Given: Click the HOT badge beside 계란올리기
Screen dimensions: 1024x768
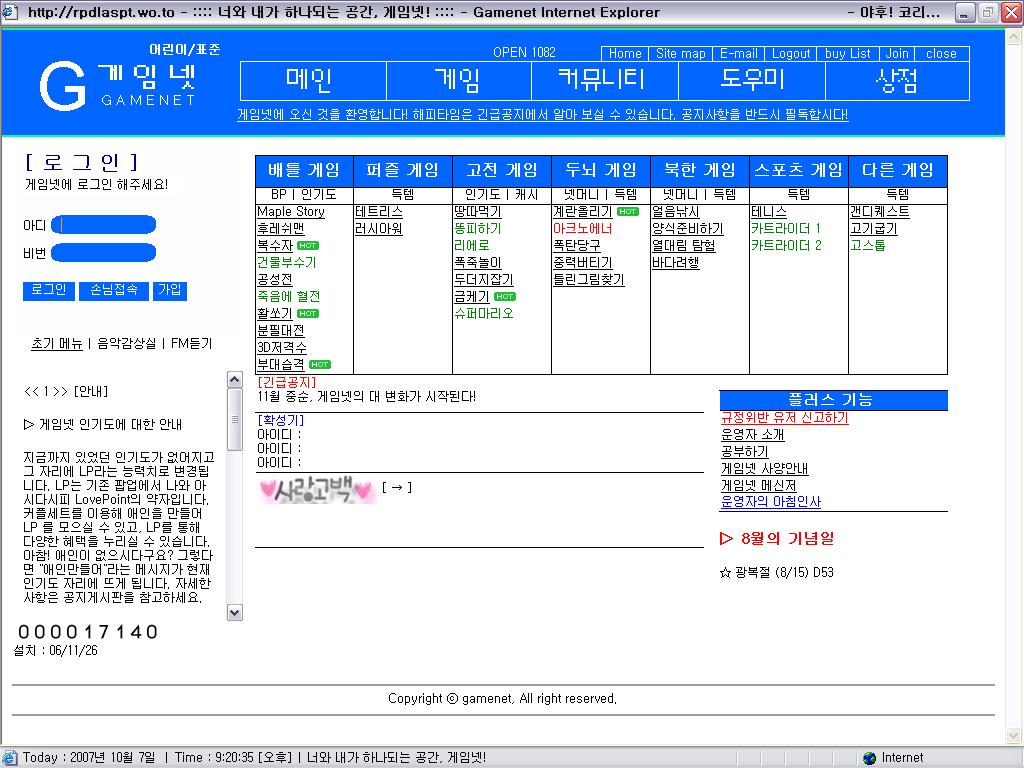Looking at the screenshot, I should pos(627,212).
